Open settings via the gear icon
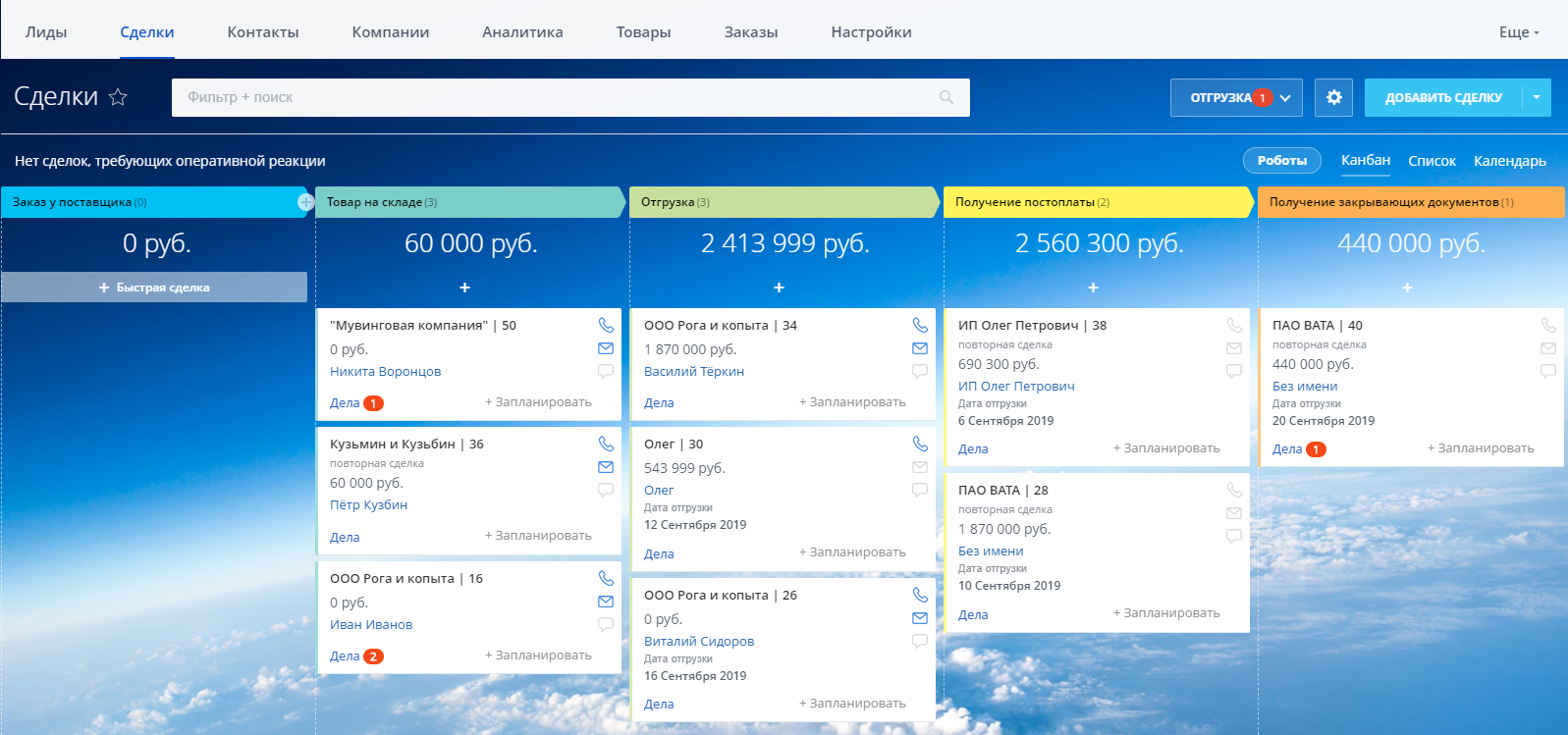Image resolution: width=1568 pixels, height=735 pixels. click(1333, 97)
